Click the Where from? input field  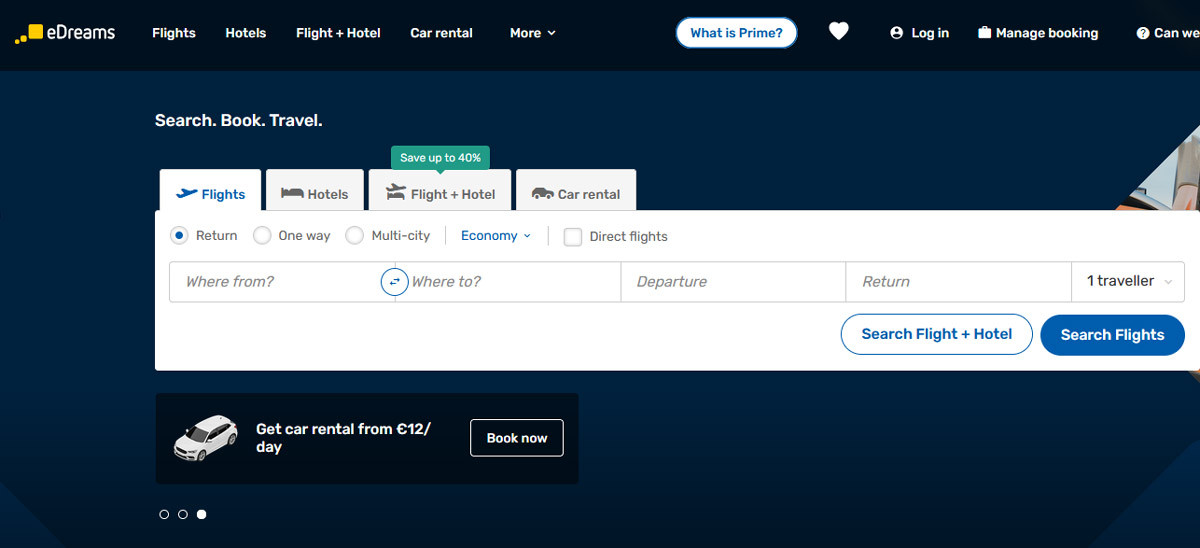275,282
